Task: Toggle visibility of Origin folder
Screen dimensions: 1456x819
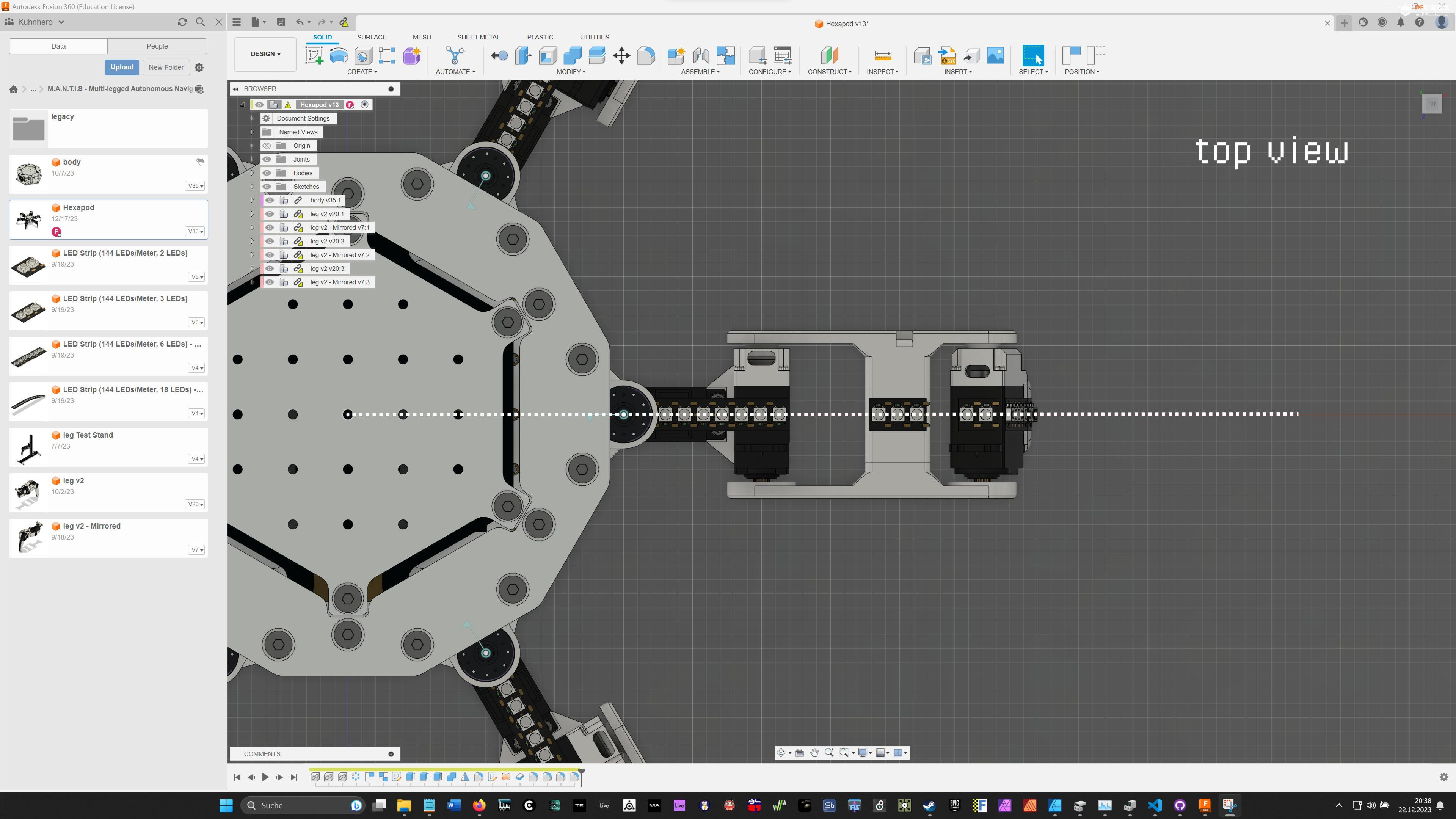Action: pos(267,145)
